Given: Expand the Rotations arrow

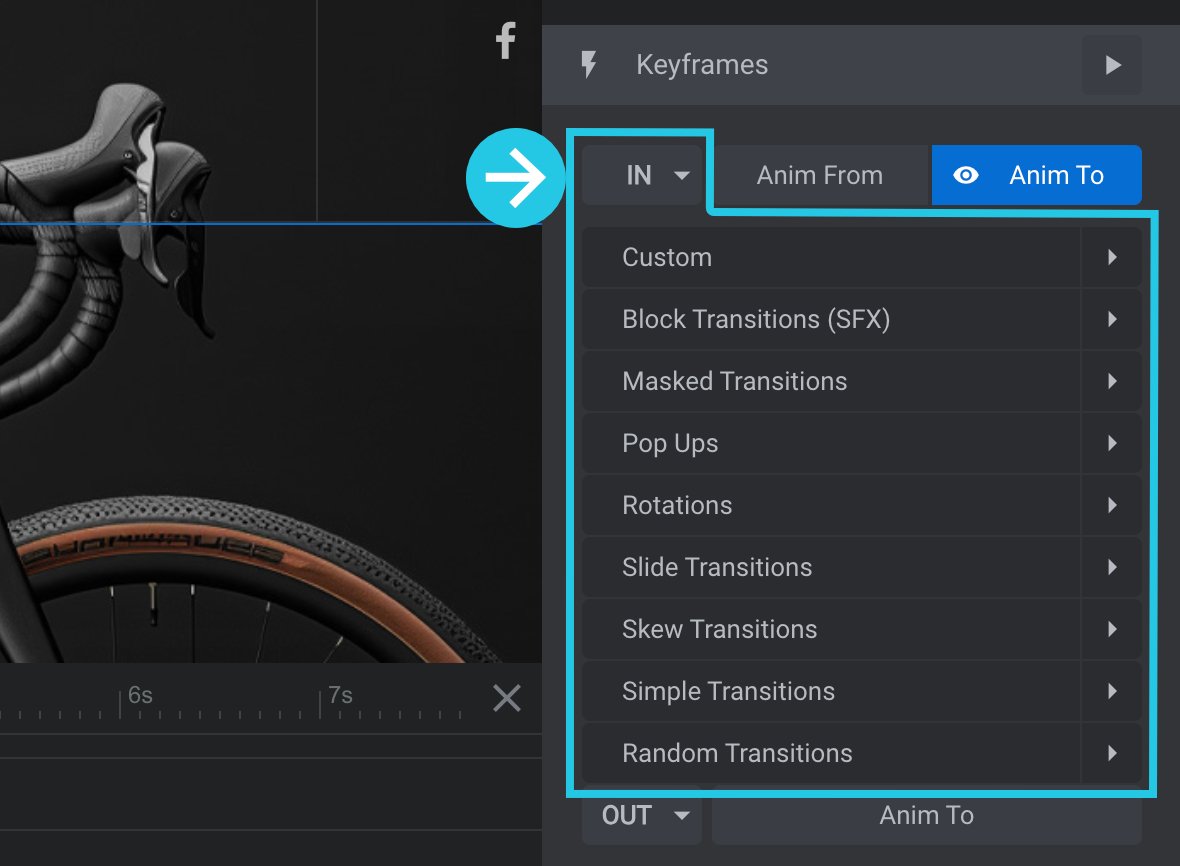Looking at the screenshot, I should [x=1112, y=505].
